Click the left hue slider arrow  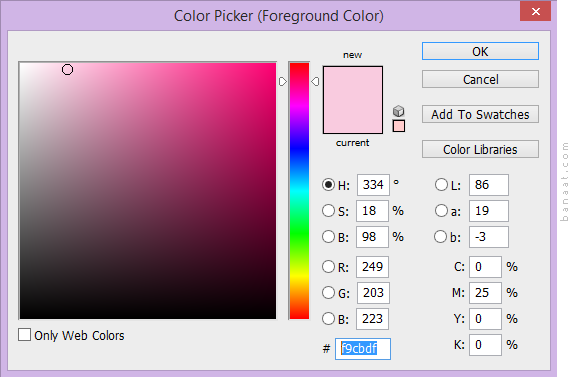283,82
